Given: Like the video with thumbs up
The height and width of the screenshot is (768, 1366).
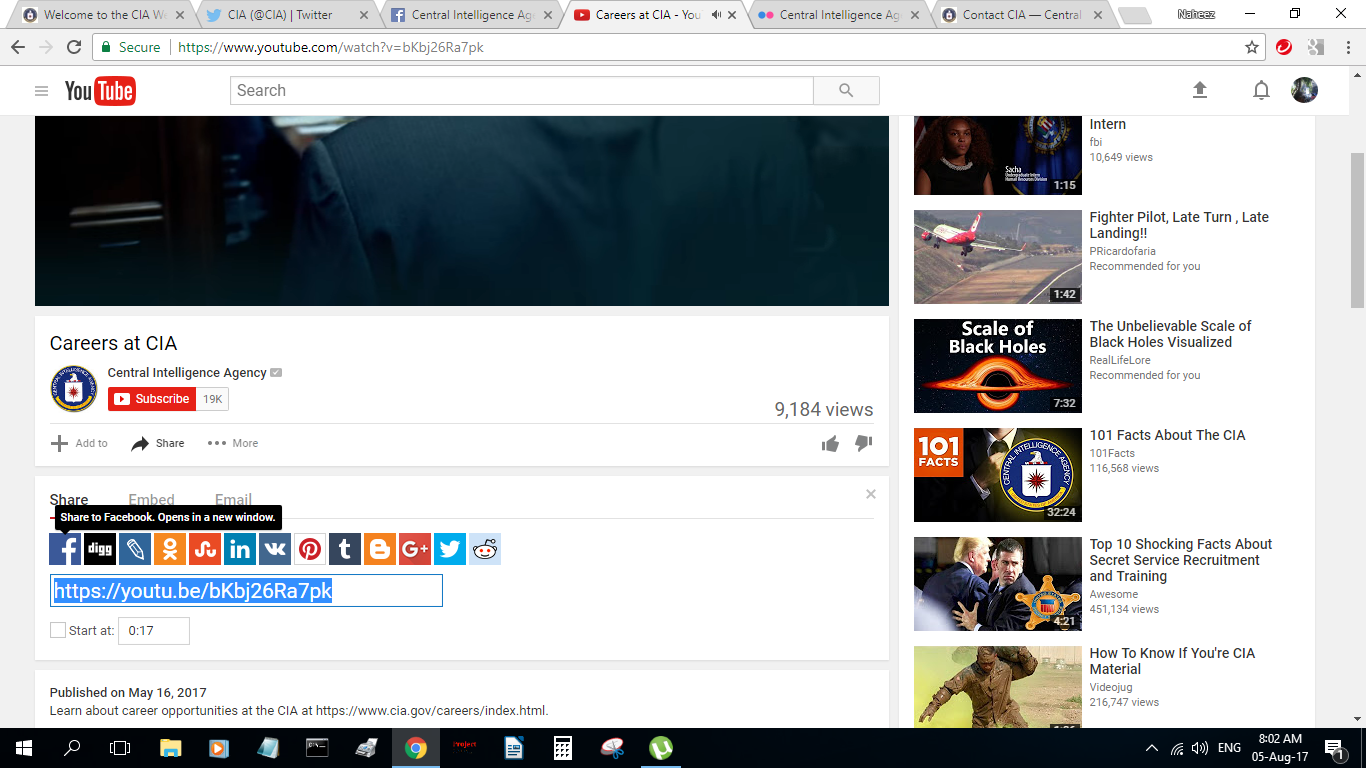Looking at the screenshot, I should coord(830,443).
